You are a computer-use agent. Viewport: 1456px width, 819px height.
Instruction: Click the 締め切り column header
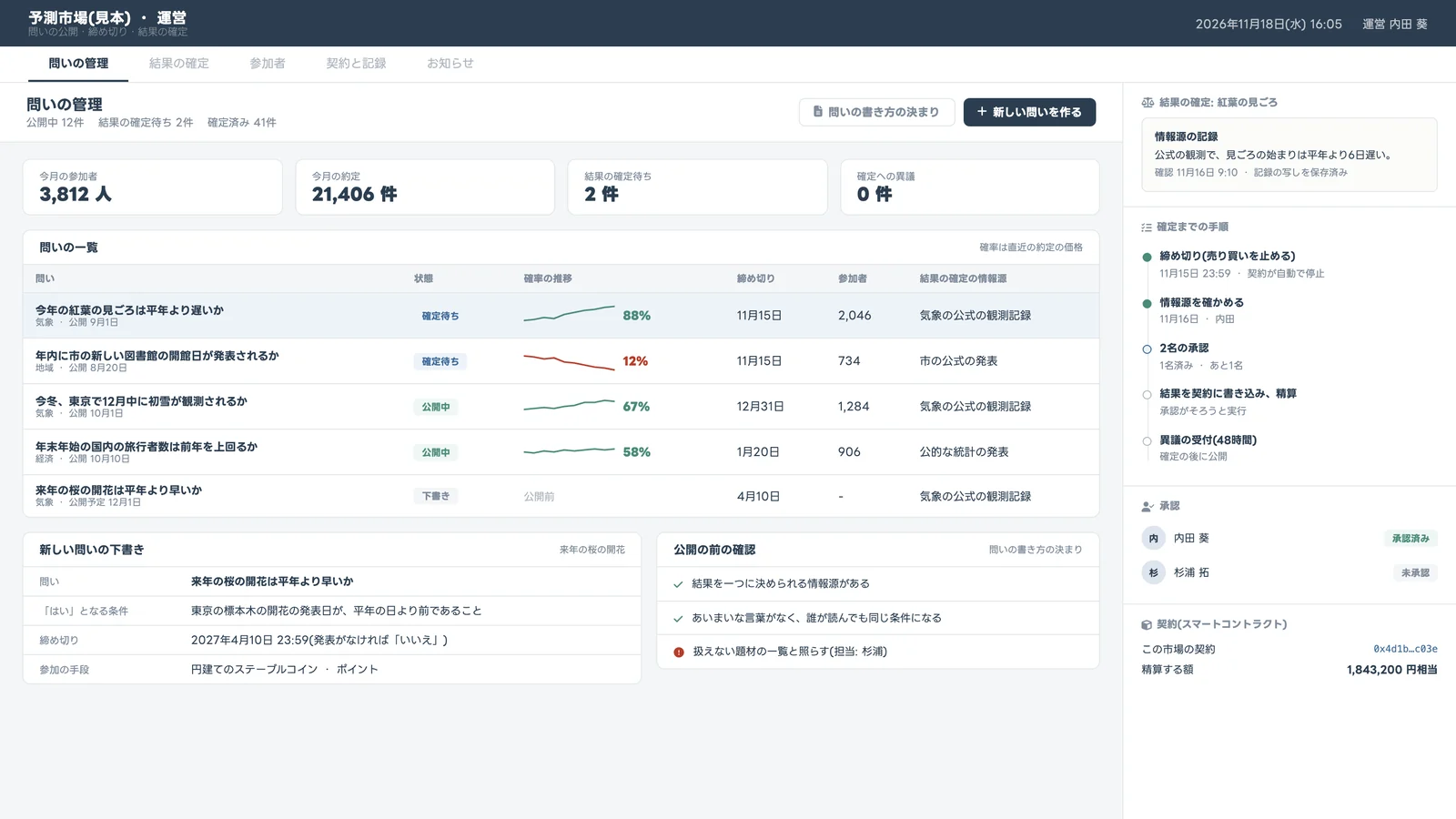click(756, 278)
